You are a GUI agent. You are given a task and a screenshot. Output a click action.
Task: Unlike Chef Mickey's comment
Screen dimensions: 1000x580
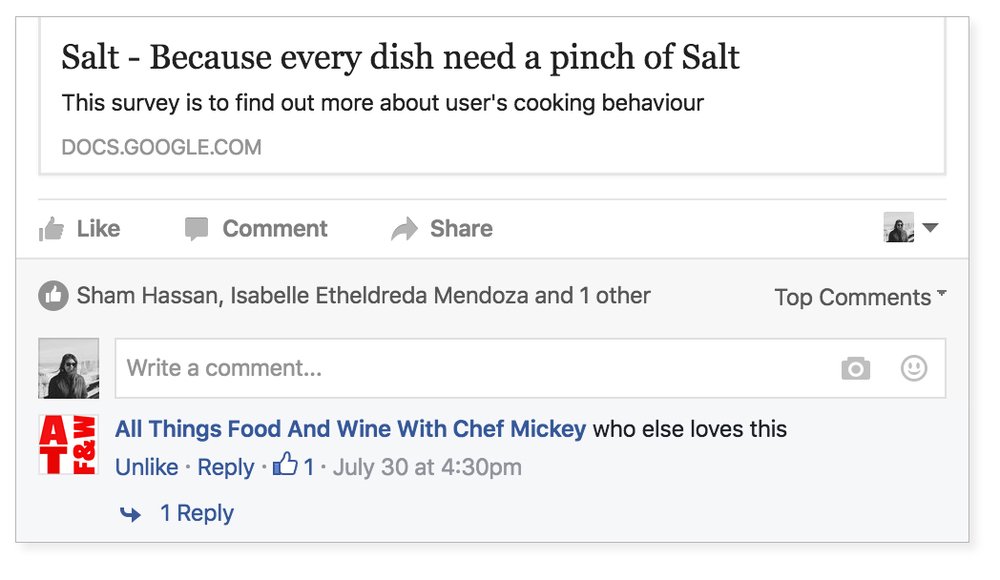(x=147, y=467)
